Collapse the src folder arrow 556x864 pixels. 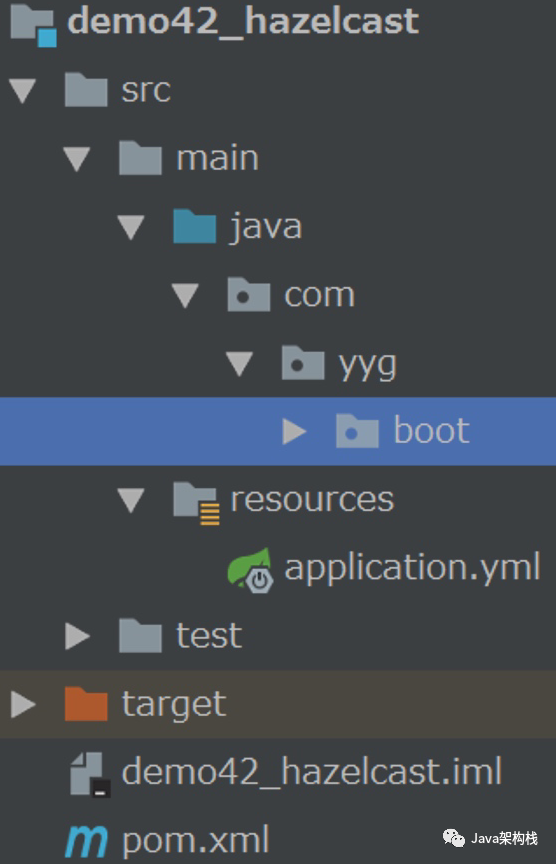(23, 90)
